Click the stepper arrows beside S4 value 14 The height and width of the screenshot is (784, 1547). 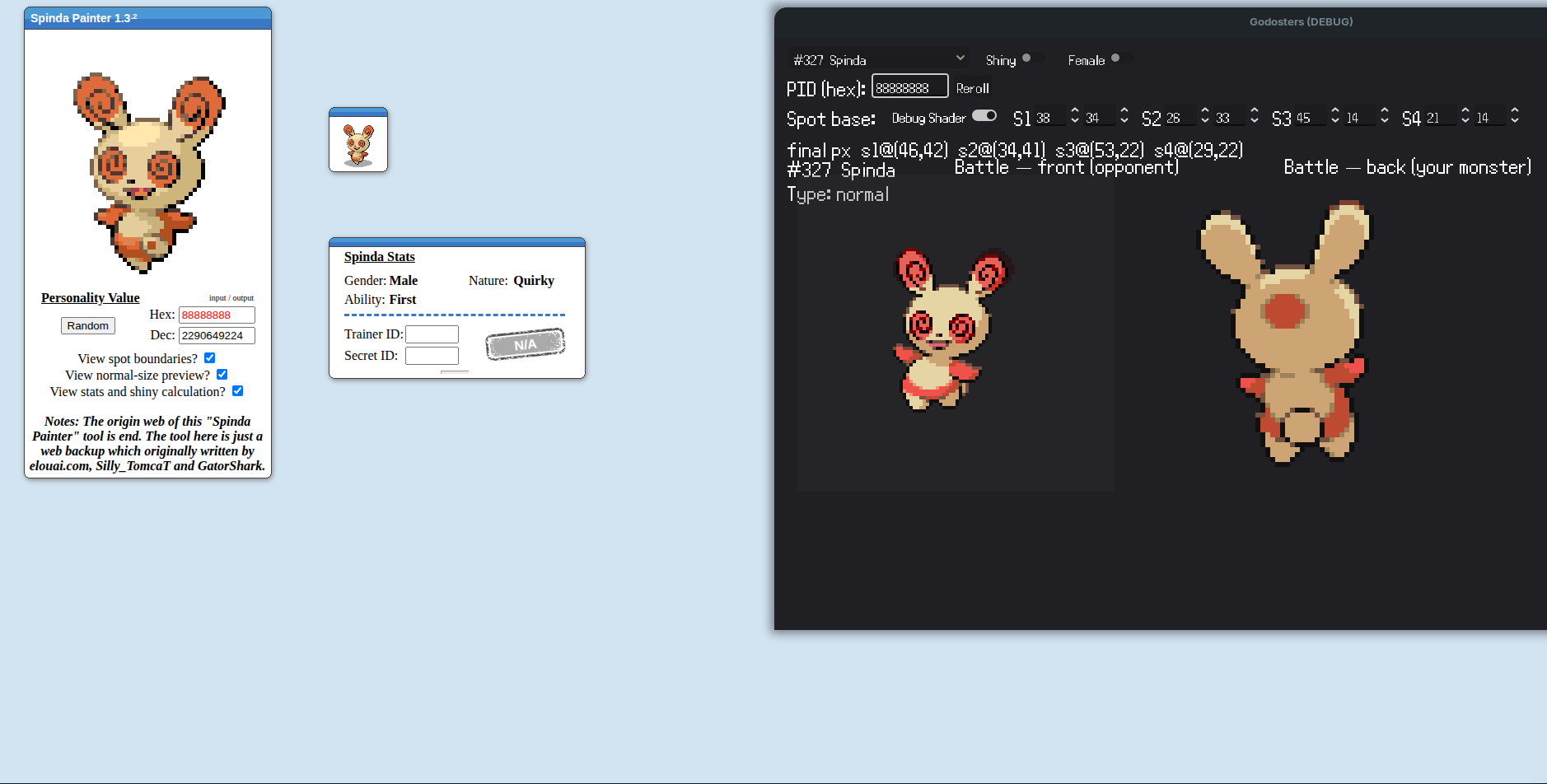tap(1515, 116)
